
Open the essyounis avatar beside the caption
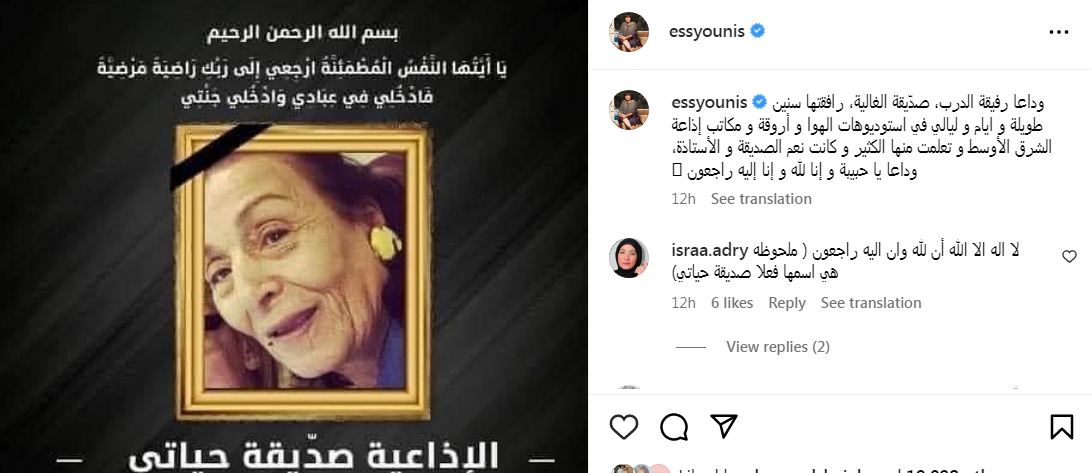click(x=629, y=110)
